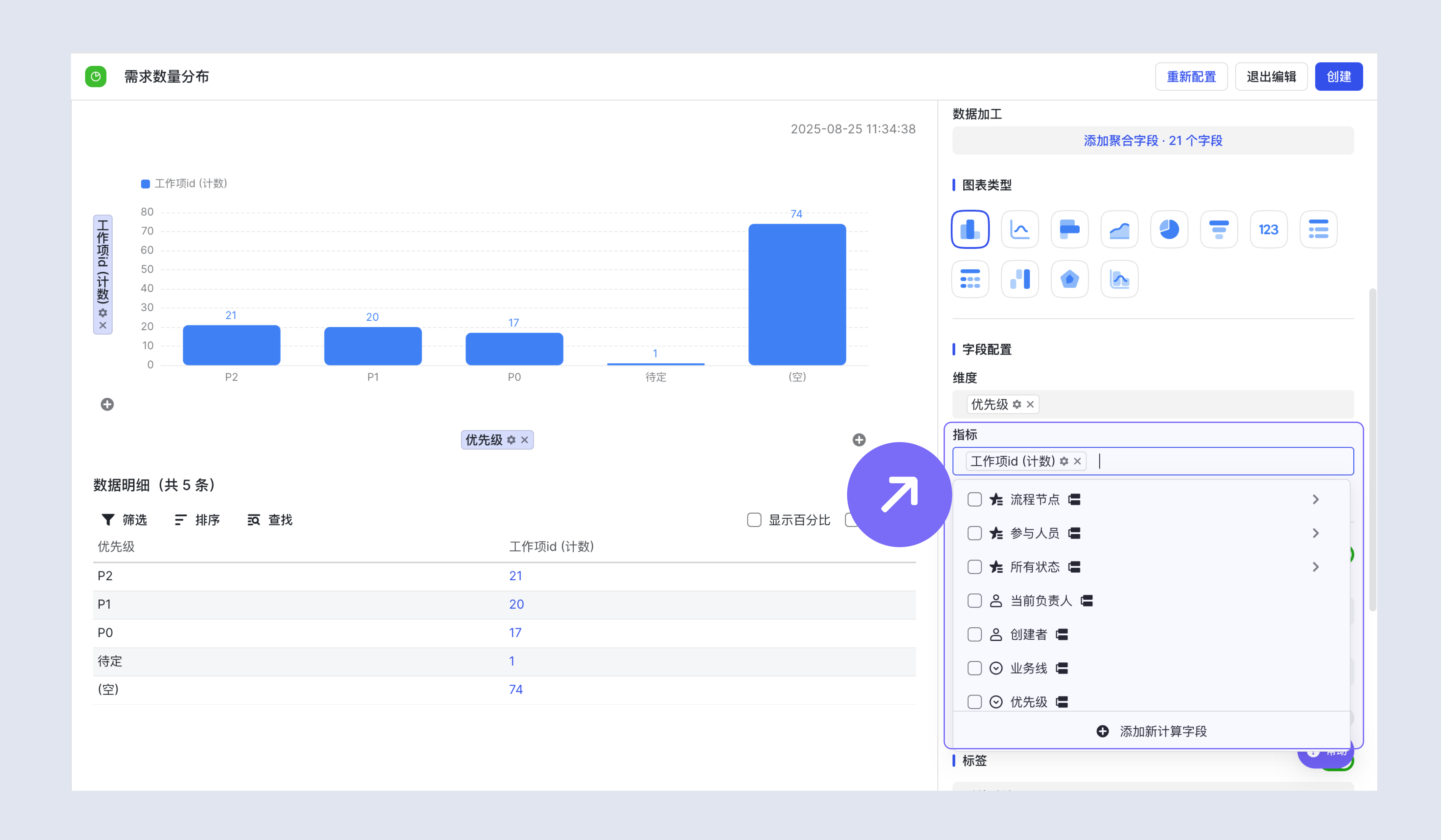Click the P2 bar in chart

232,345
